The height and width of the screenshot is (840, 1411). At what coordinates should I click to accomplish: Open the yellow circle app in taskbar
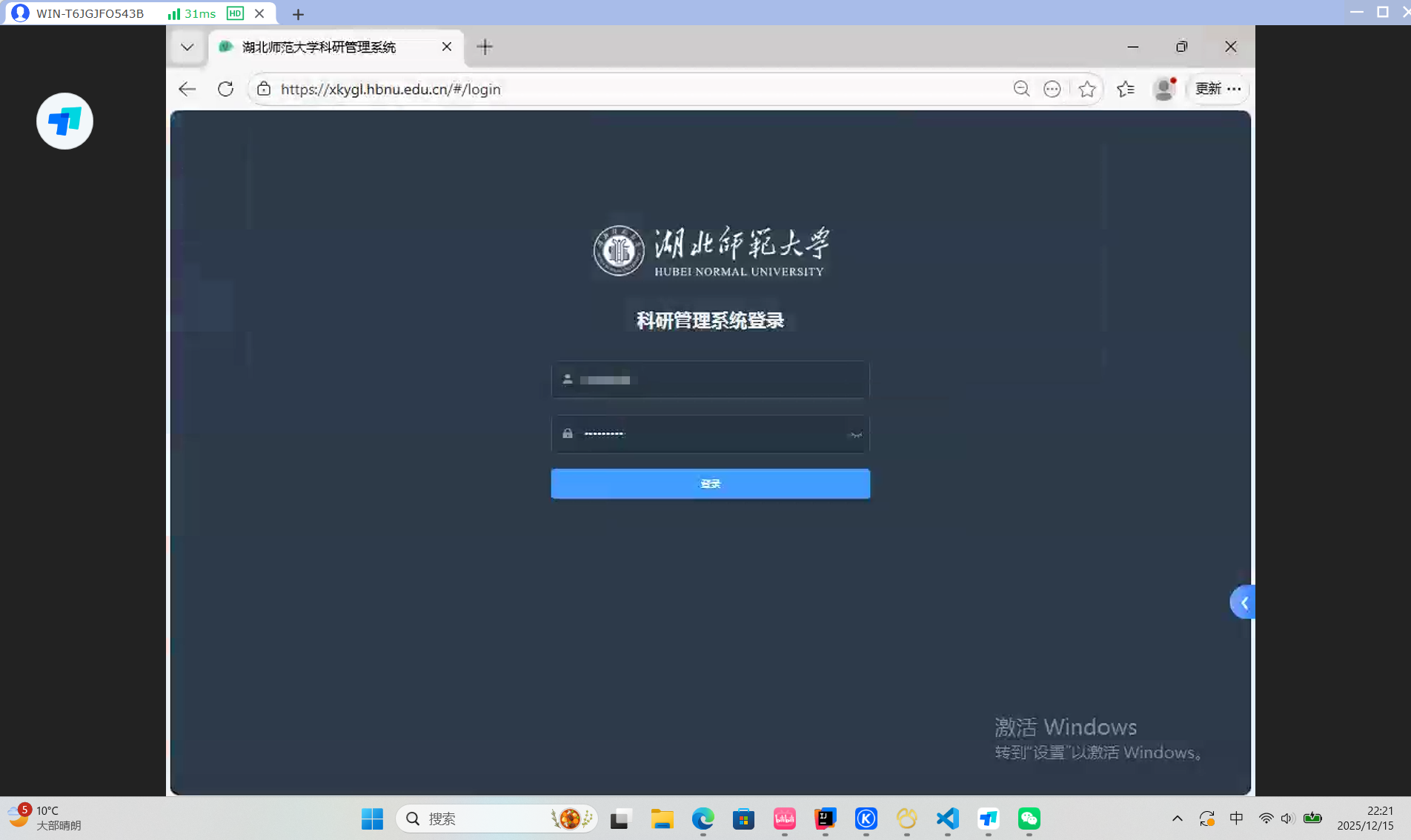pos(906,819)
